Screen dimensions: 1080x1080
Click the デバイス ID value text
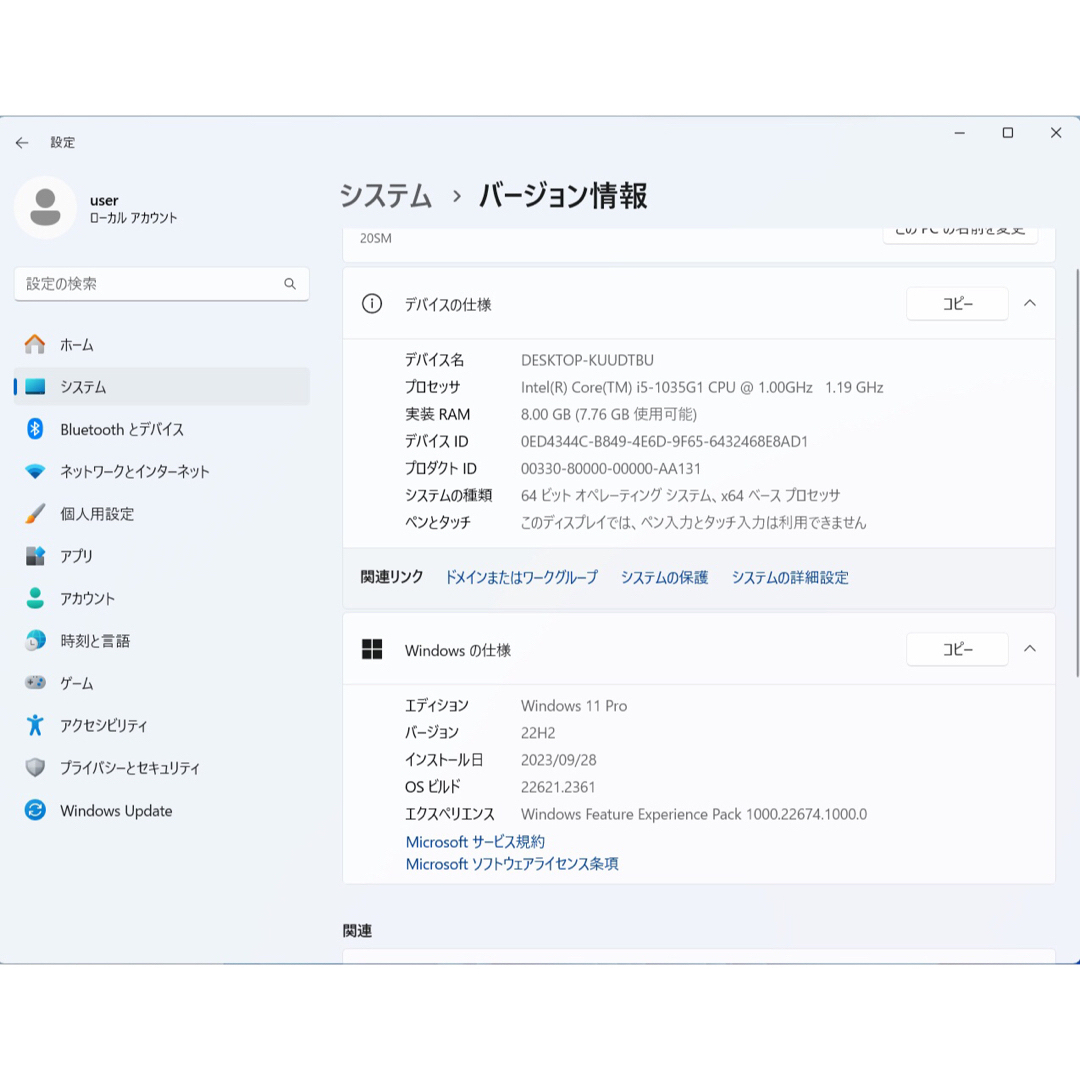pos(664,442)
